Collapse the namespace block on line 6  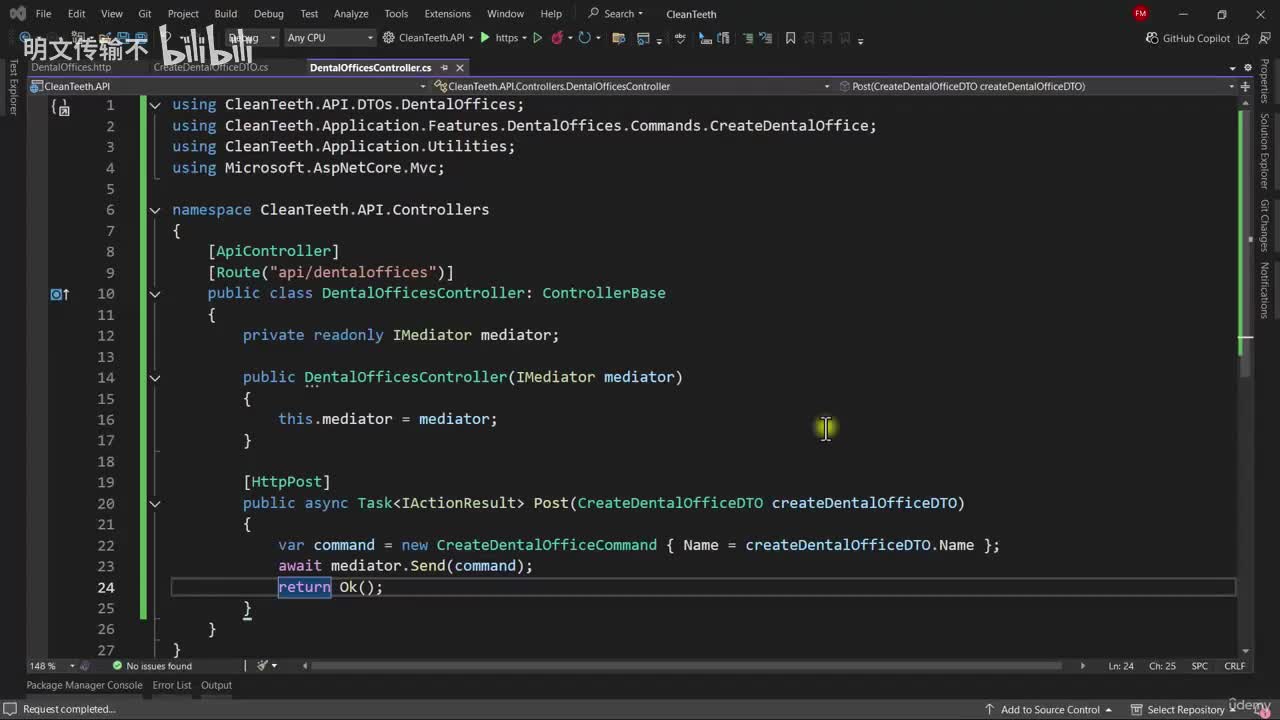tap(155, 210)
